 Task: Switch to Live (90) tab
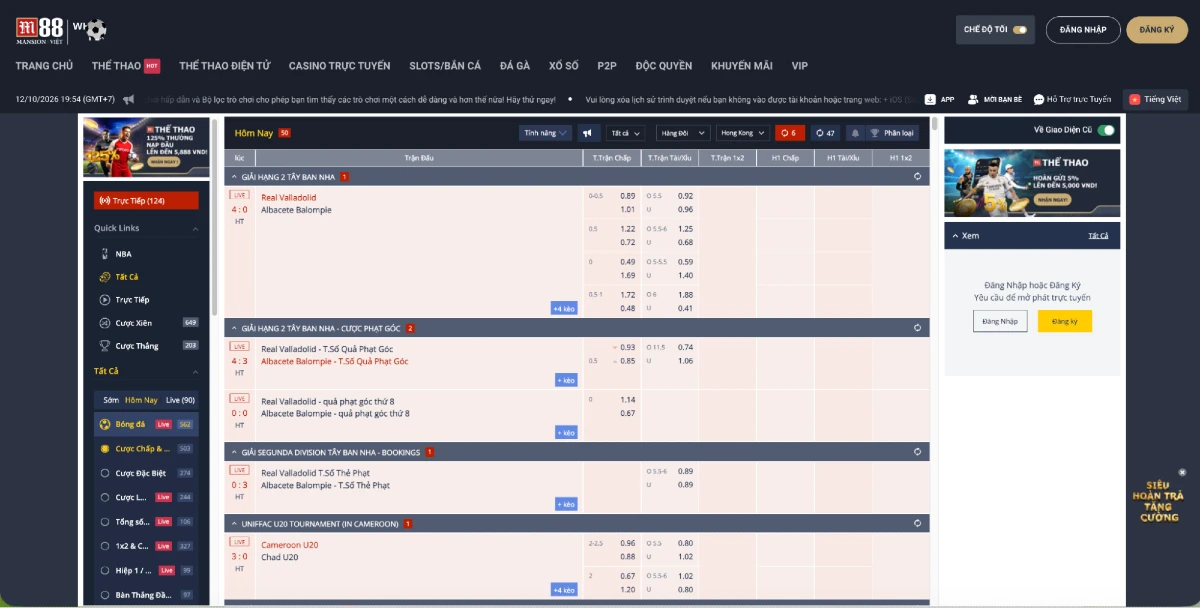180,400
